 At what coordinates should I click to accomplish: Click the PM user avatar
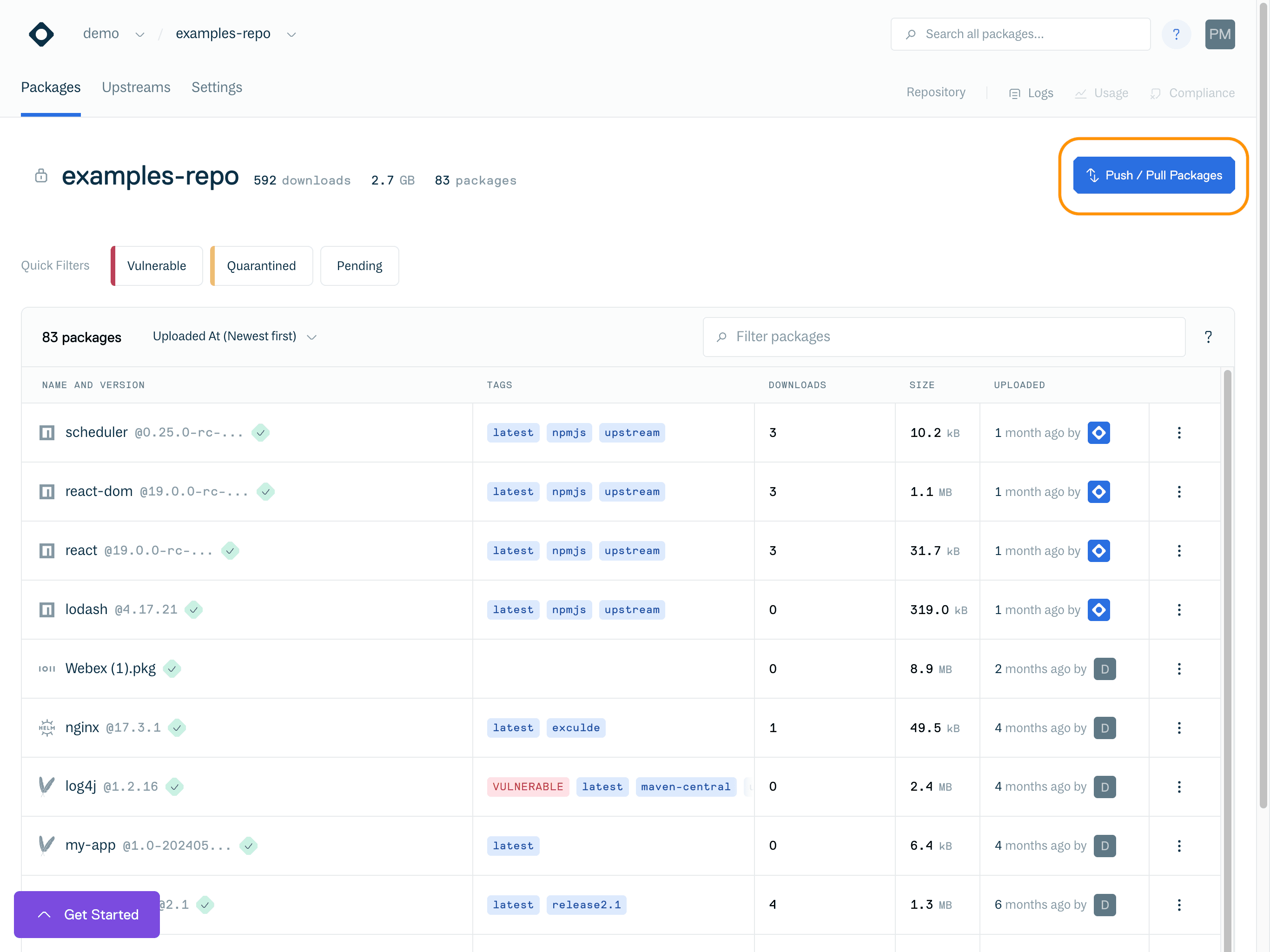pyautogui.click(x=1219, y=34)
